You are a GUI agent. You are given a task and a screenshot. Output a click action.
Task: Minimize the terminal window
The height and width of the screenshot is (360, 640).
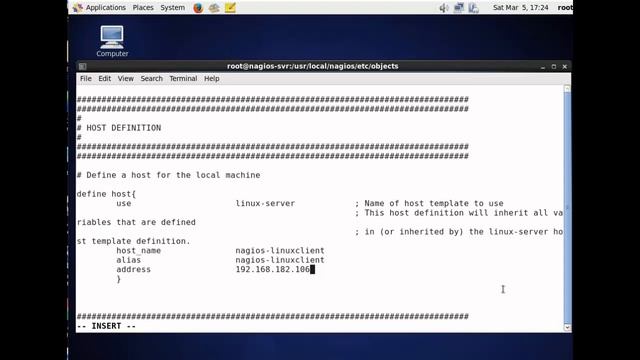[x=543, y=67]
